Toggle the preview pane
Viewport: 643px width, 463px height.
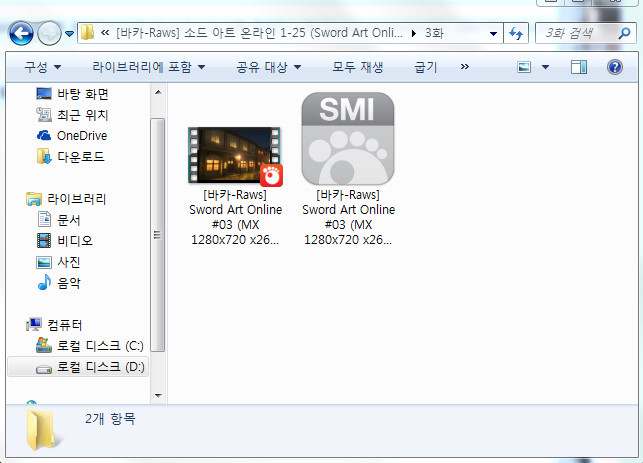point(579,67)
